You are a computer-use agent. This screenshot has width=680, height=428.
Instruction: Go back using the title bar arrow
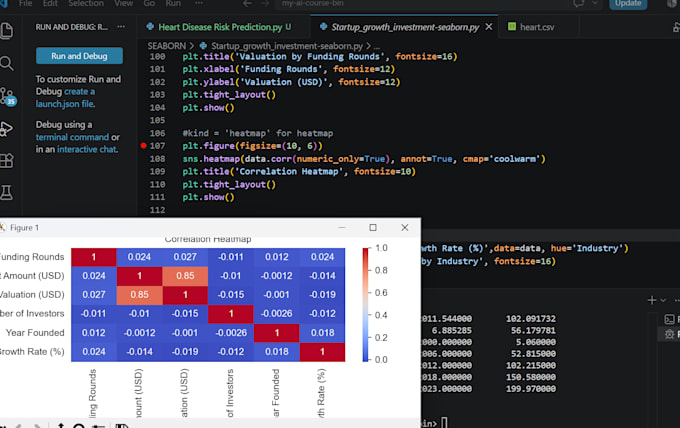[247, 3]
